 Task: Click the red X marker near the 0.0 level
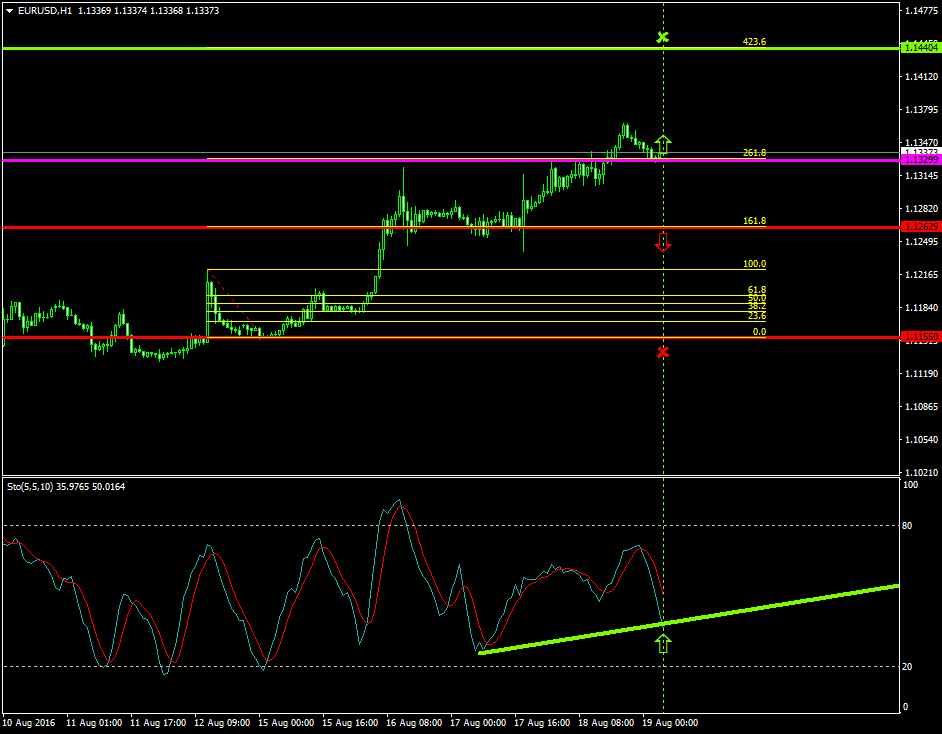[x=663, y=351]
